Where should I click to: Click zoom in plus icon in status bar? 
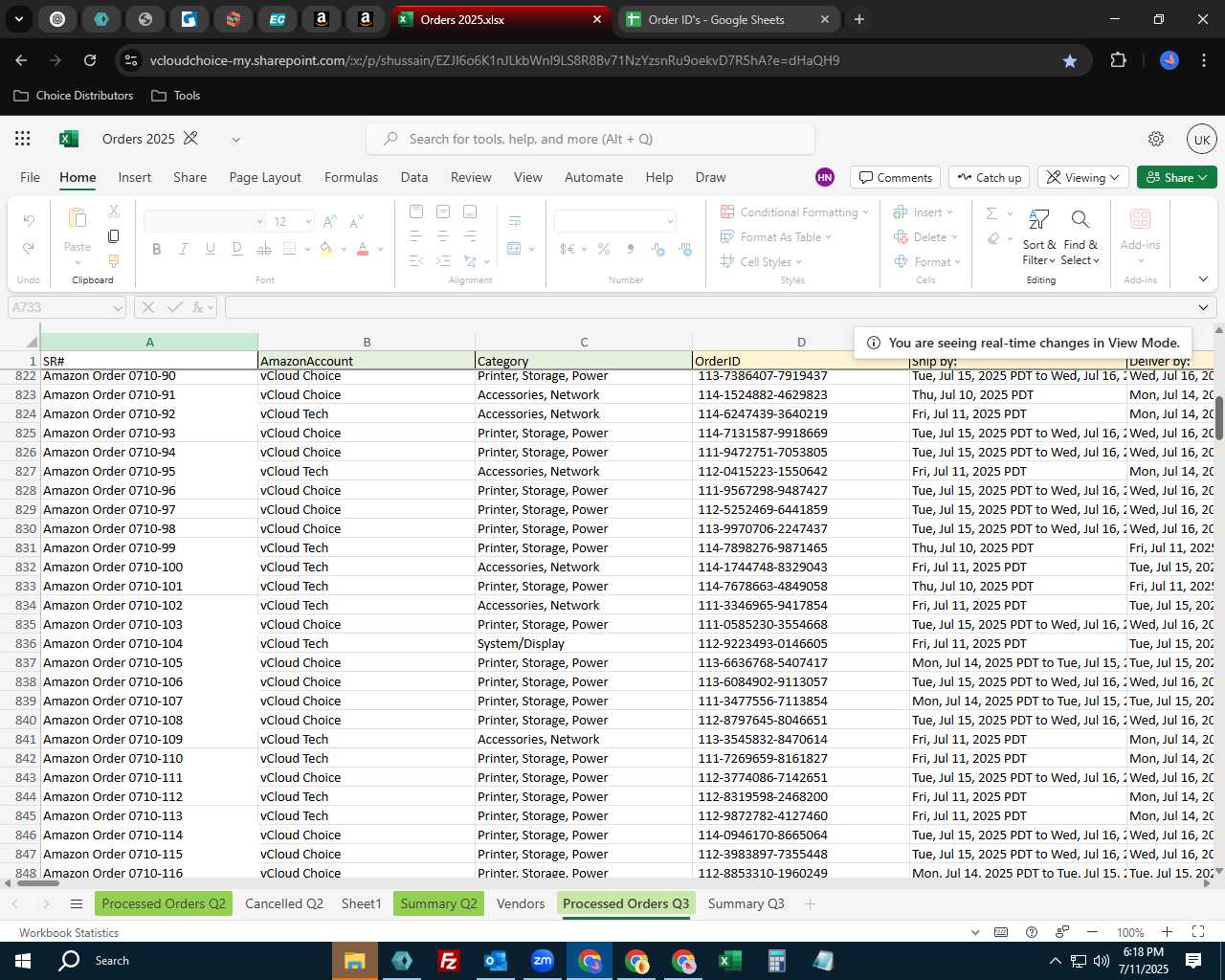tap(1167, 932)
